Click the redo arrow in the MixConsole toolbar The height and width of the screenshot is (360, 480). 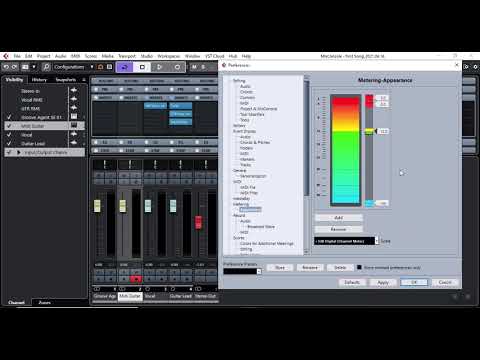pyautogui.click(x=14, y=67)
